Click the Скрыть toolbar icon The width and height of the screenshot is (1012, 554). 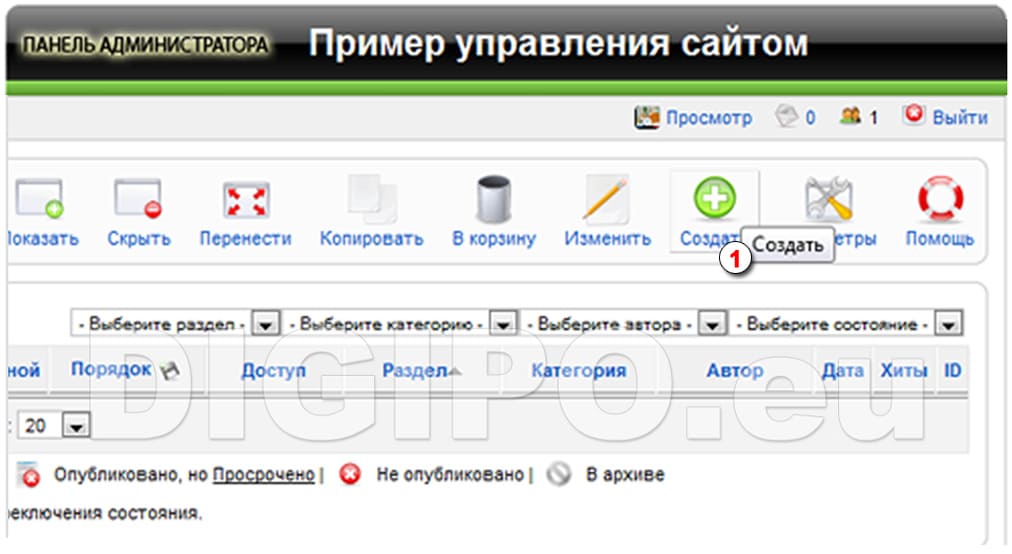(x=137, y=198)
